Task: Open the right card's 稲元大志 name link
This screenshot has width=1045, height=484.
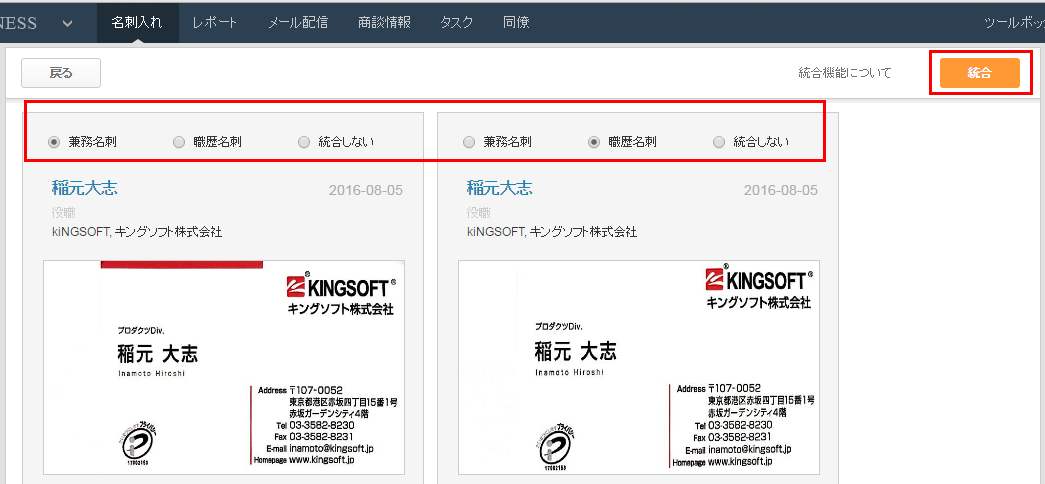Action: (500, 188)
